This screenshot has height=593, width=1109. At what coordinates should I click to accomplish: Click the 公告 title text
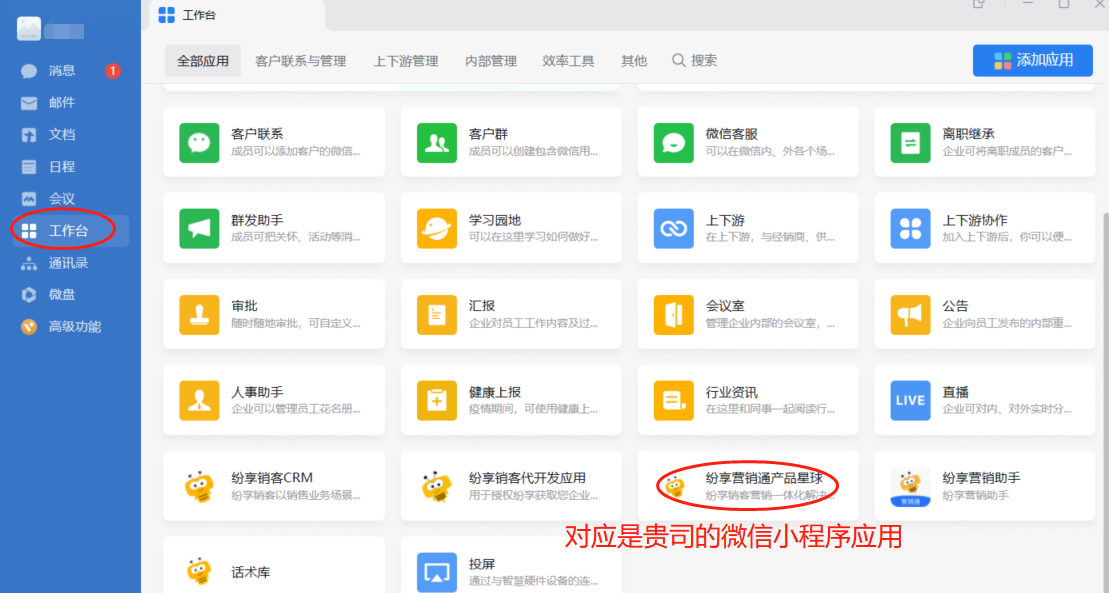956,306
